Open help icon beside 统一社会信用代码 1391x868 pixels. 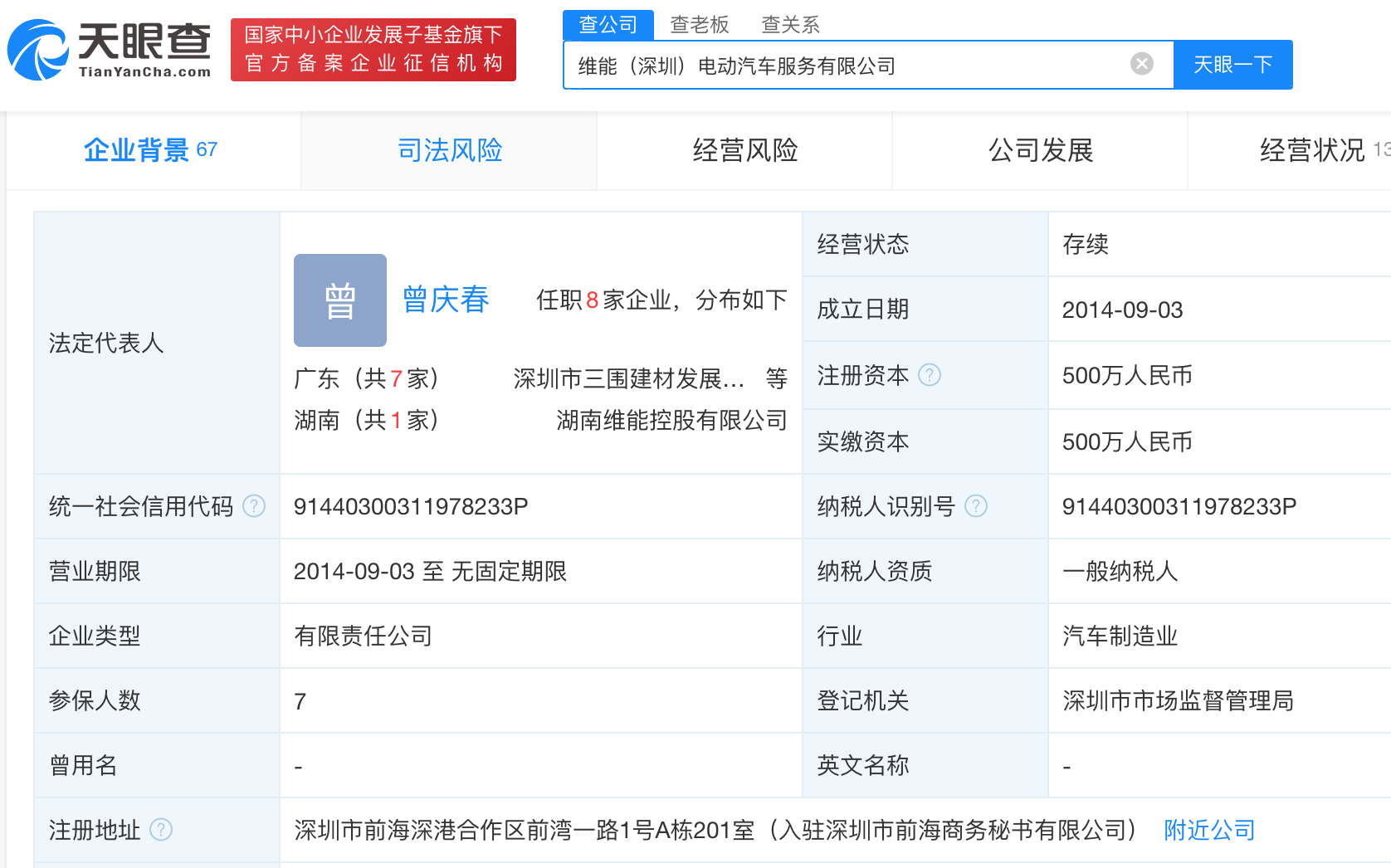[254, 506]
